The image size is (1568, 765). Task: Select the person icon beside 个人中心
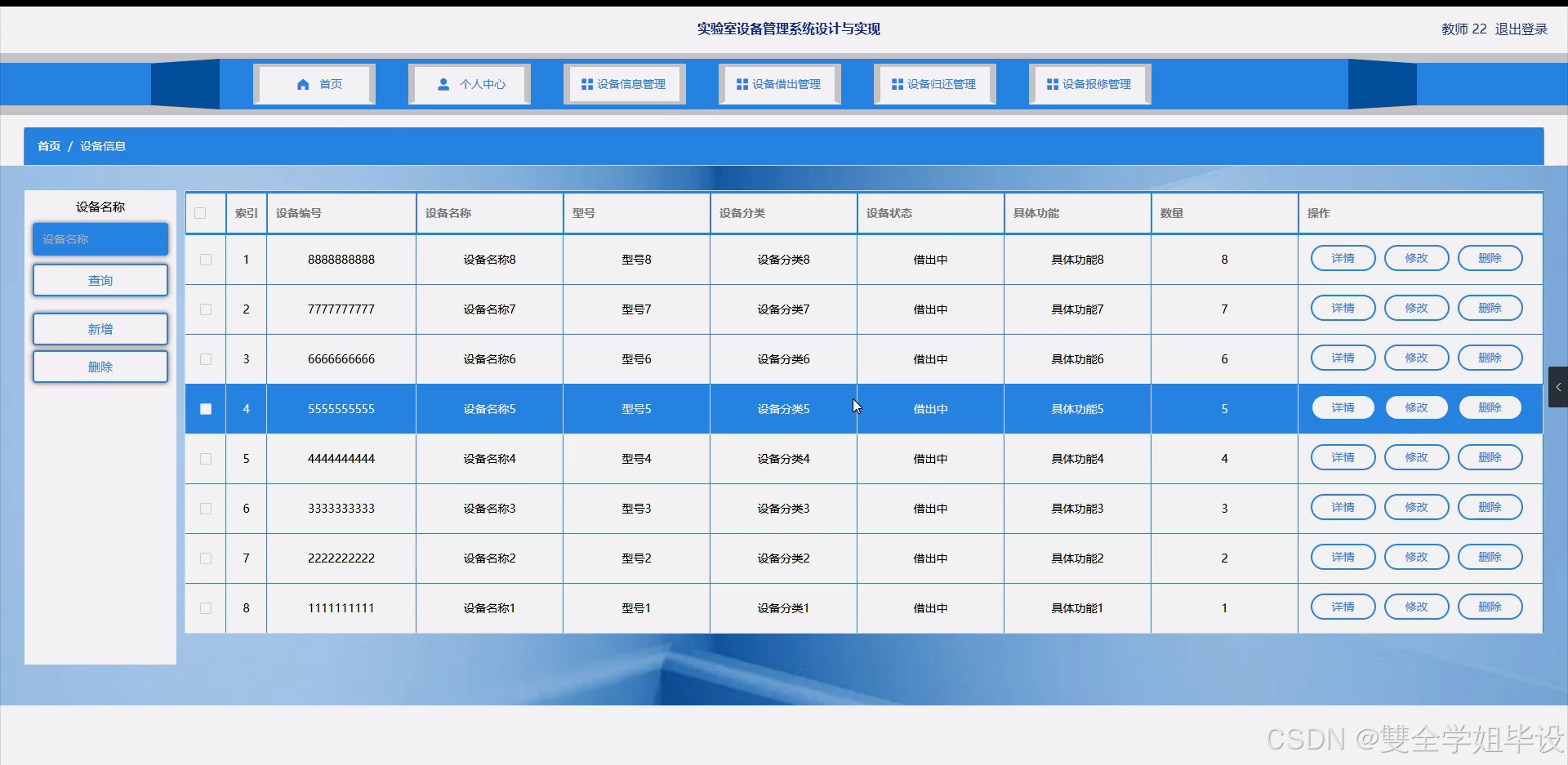443,84
